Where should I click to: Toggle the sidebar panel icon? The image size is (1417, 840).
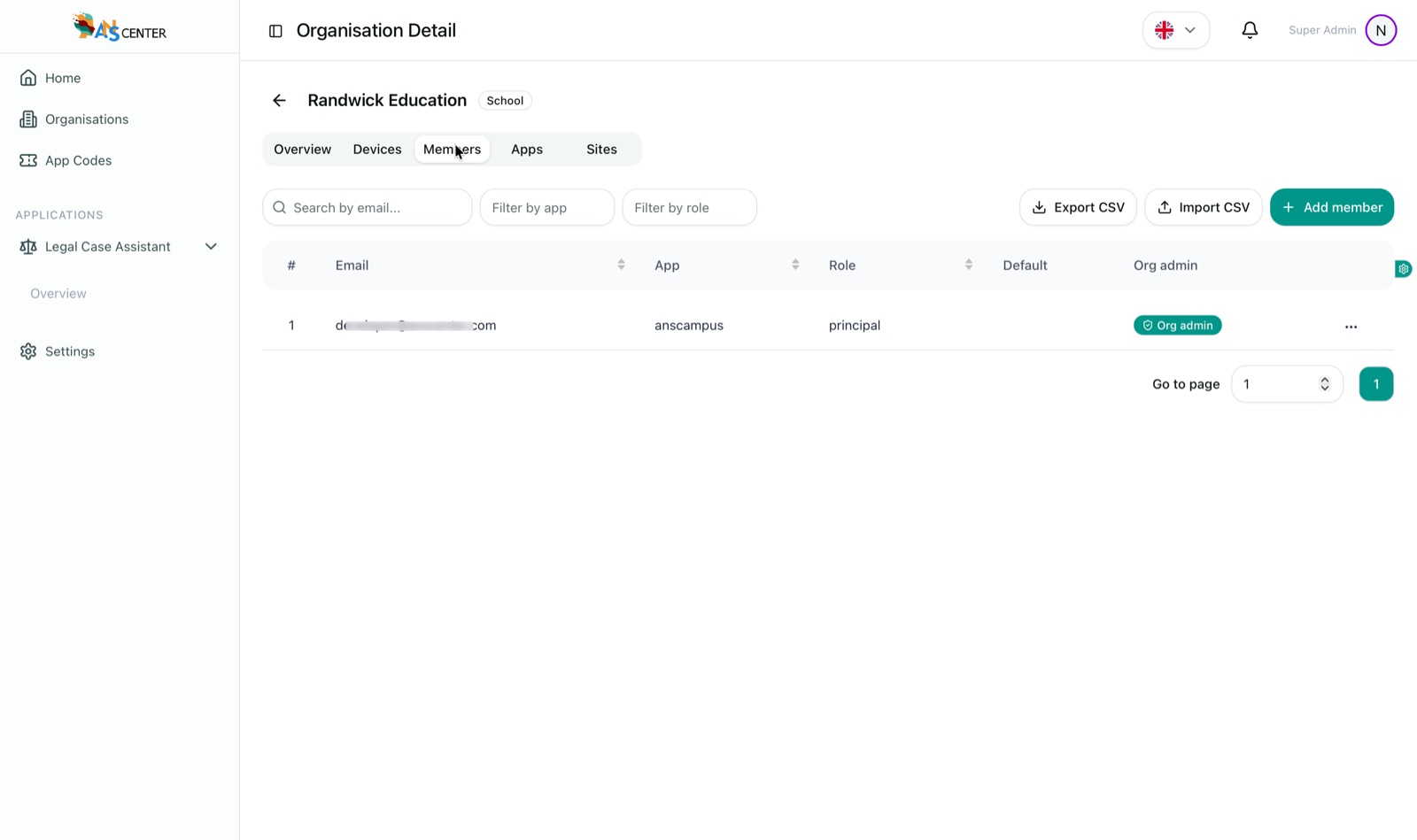coord(275,31)
